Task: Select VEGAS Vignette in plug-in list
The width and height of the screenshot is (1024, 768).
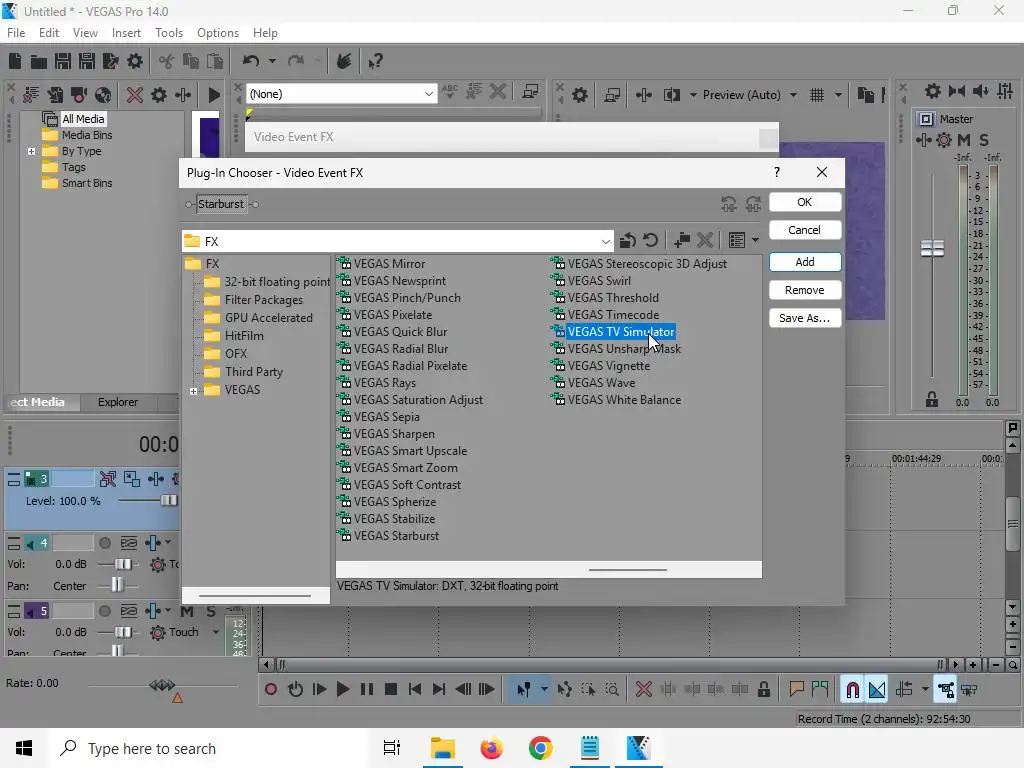Action: click(x=609, y=366)
